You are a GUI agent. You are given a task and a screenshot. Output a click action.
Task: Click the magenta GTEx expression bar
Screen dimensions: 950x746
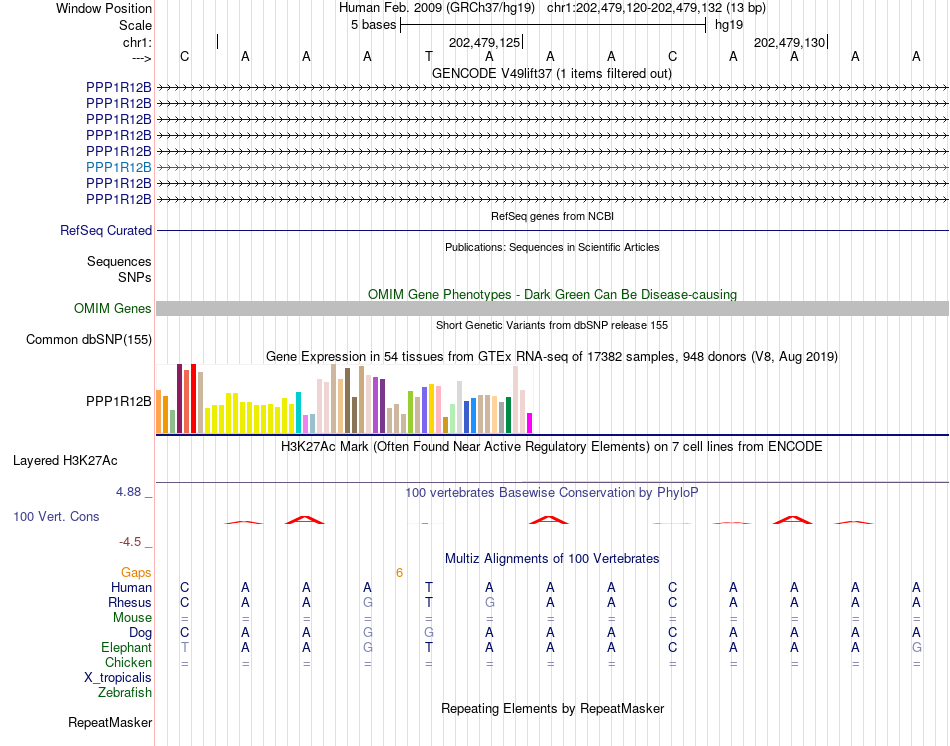530,423
